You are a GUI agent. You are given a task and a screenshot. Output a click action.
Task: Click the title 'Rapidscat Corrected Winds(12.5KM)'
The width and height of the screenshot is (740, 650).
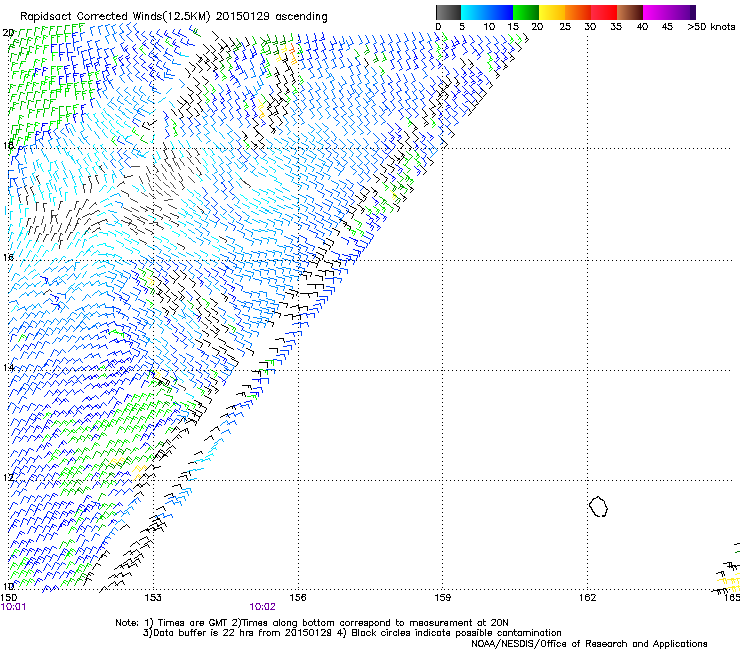tap(115, 17)
